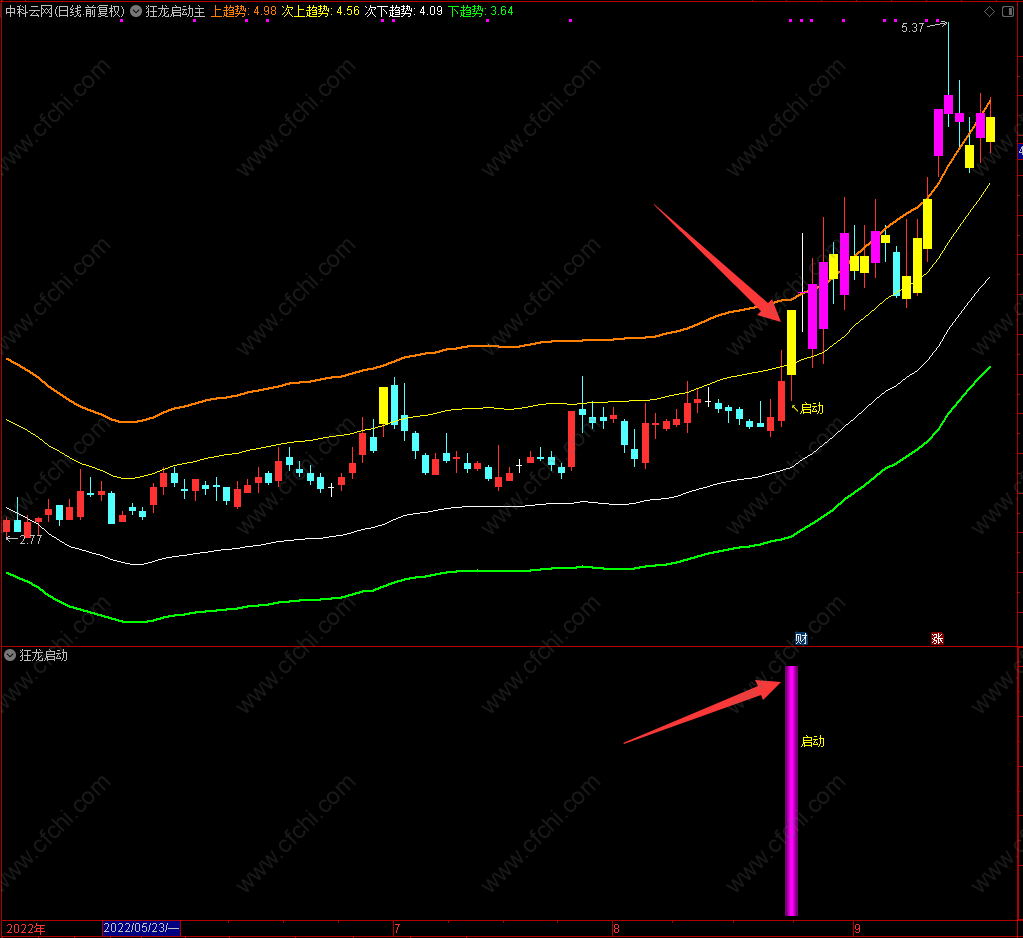
Task: Click month 8 marker on the time axis
Action: [x=617, y=928]
